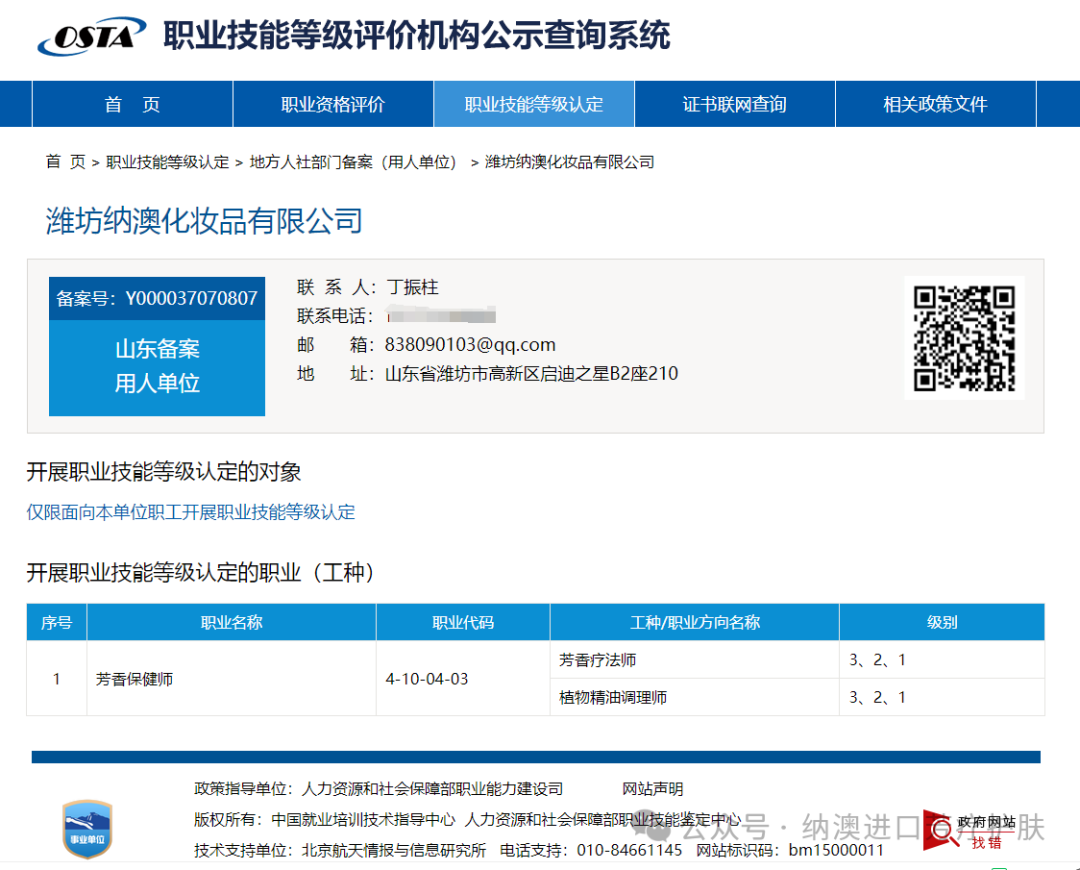Open the 相关政策文件 tab
The image size is (1080, 870).
click(x=933, y=104)
